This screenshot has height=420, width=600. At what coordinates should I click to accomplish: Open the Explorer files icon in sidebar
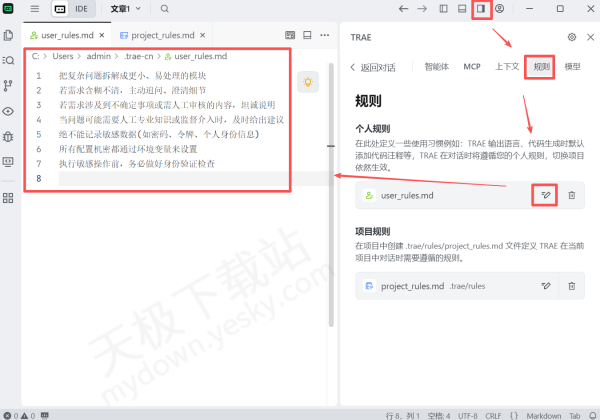click(x=9, y=35)
